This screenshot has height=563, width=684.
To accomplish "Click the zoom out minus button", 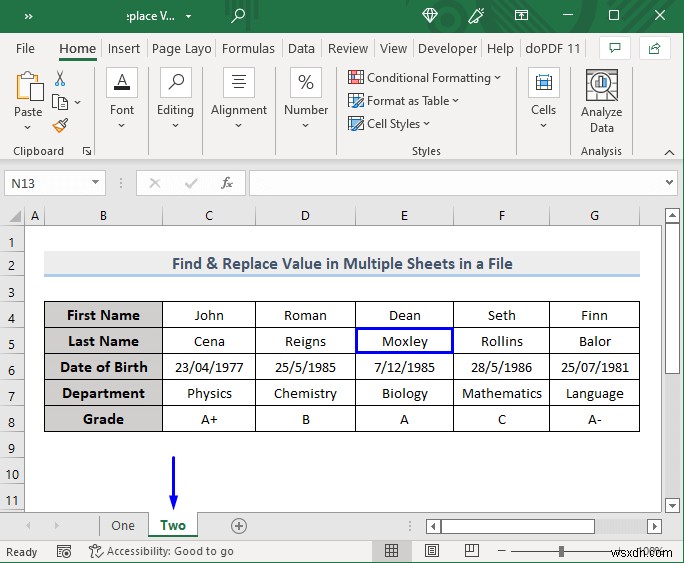I will point(502,551).
